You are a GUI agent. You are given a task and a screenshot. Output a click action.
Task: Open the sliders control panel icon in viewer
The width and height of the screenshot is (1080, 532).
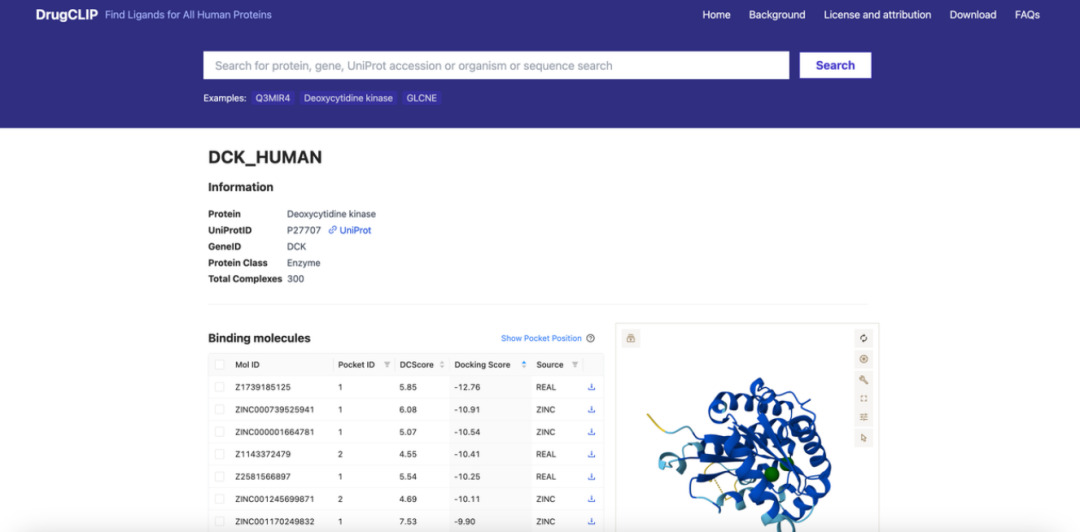(x=864, y=417)
